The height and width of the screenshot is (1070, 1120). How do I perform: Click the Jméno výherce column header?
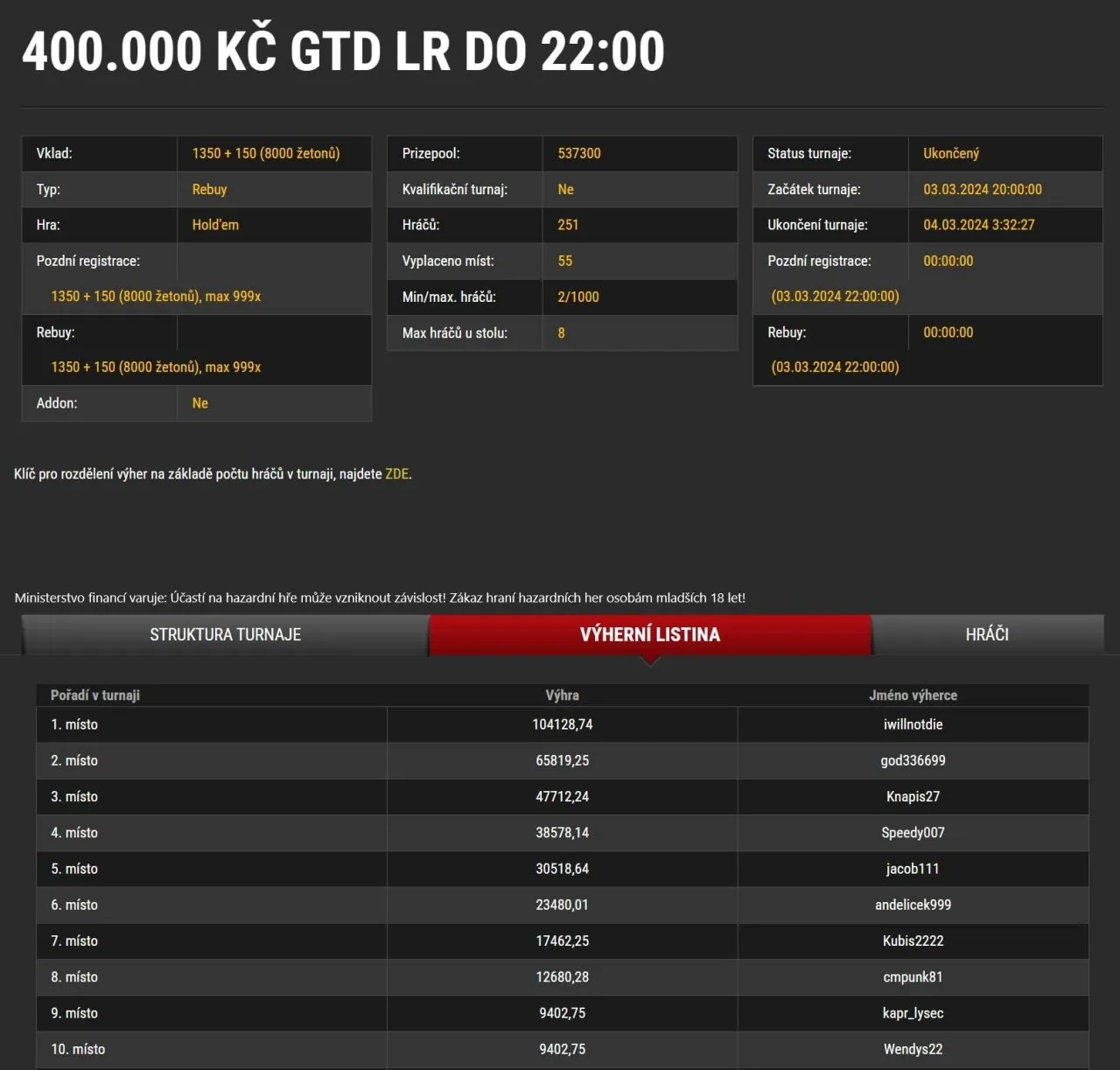click(x=913, y=696)
